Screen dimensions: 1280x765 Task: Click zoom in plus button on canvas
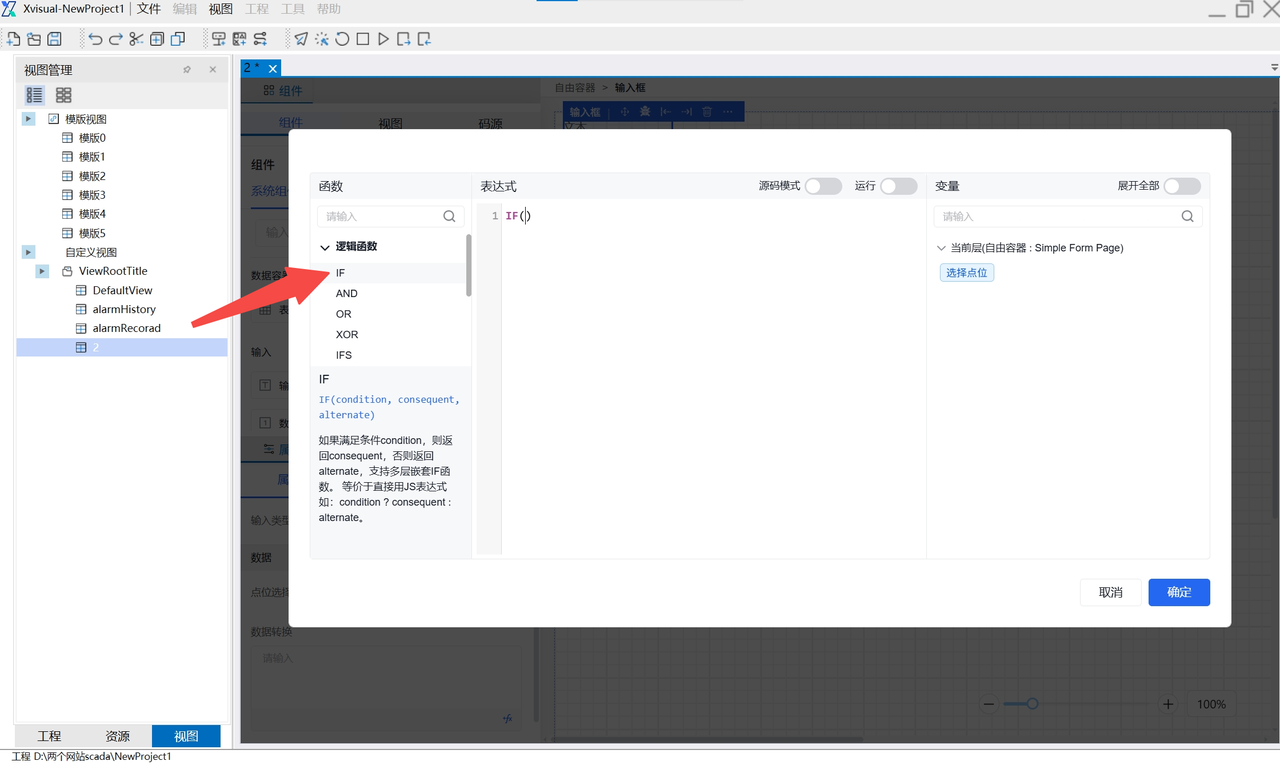click(1168, 704)
